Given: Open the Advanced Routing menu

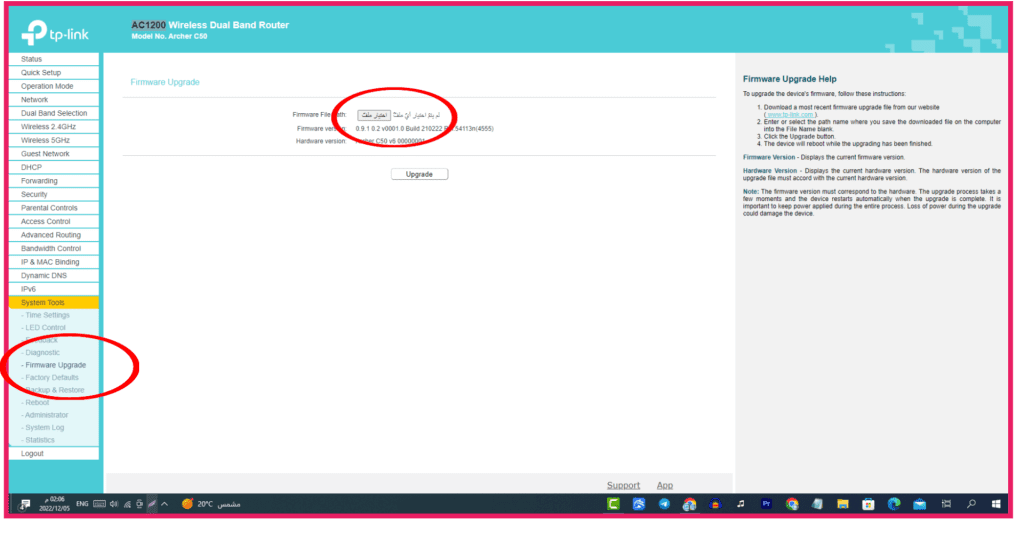Looking at the screenshot, I should (54, 235).
